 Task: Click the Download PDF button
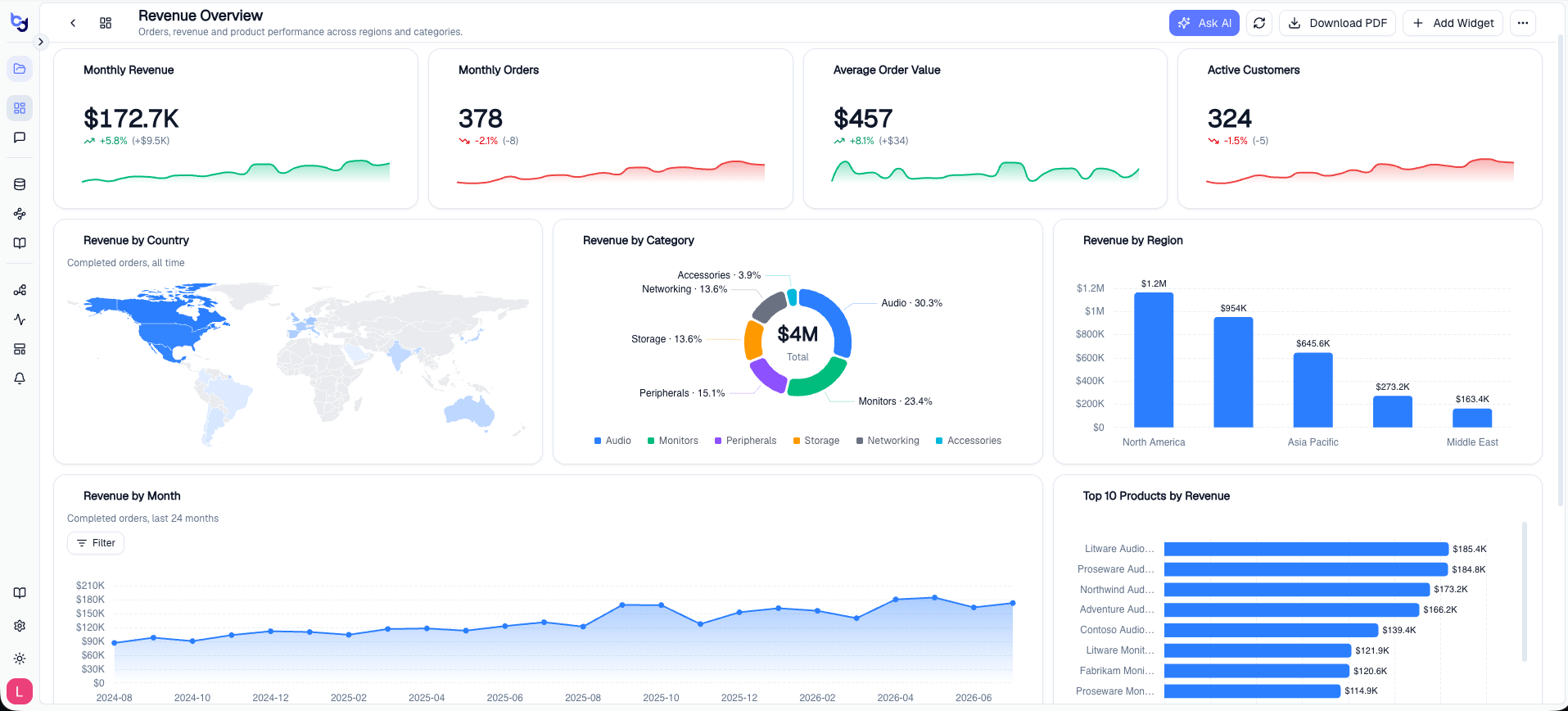1337,23
